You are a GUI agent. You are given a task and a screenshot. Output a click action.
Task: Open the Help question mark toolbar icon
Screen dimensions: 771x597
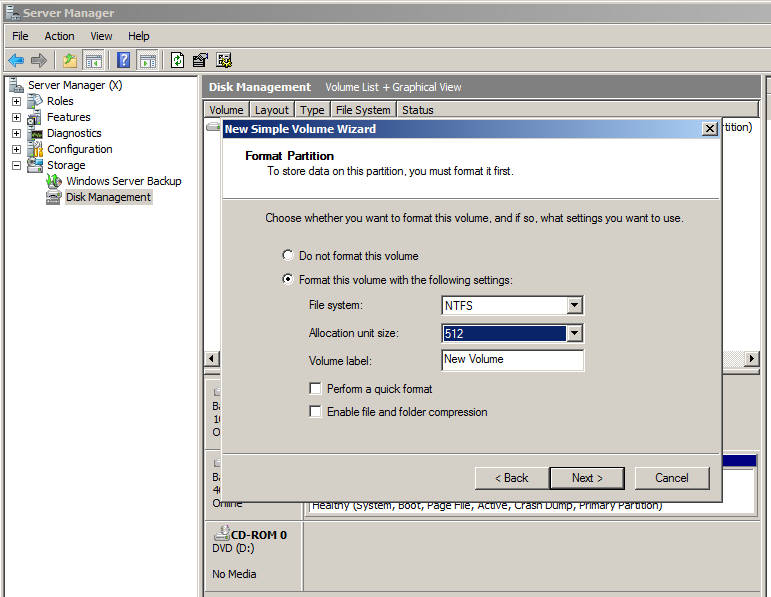[x=123, y=60]
